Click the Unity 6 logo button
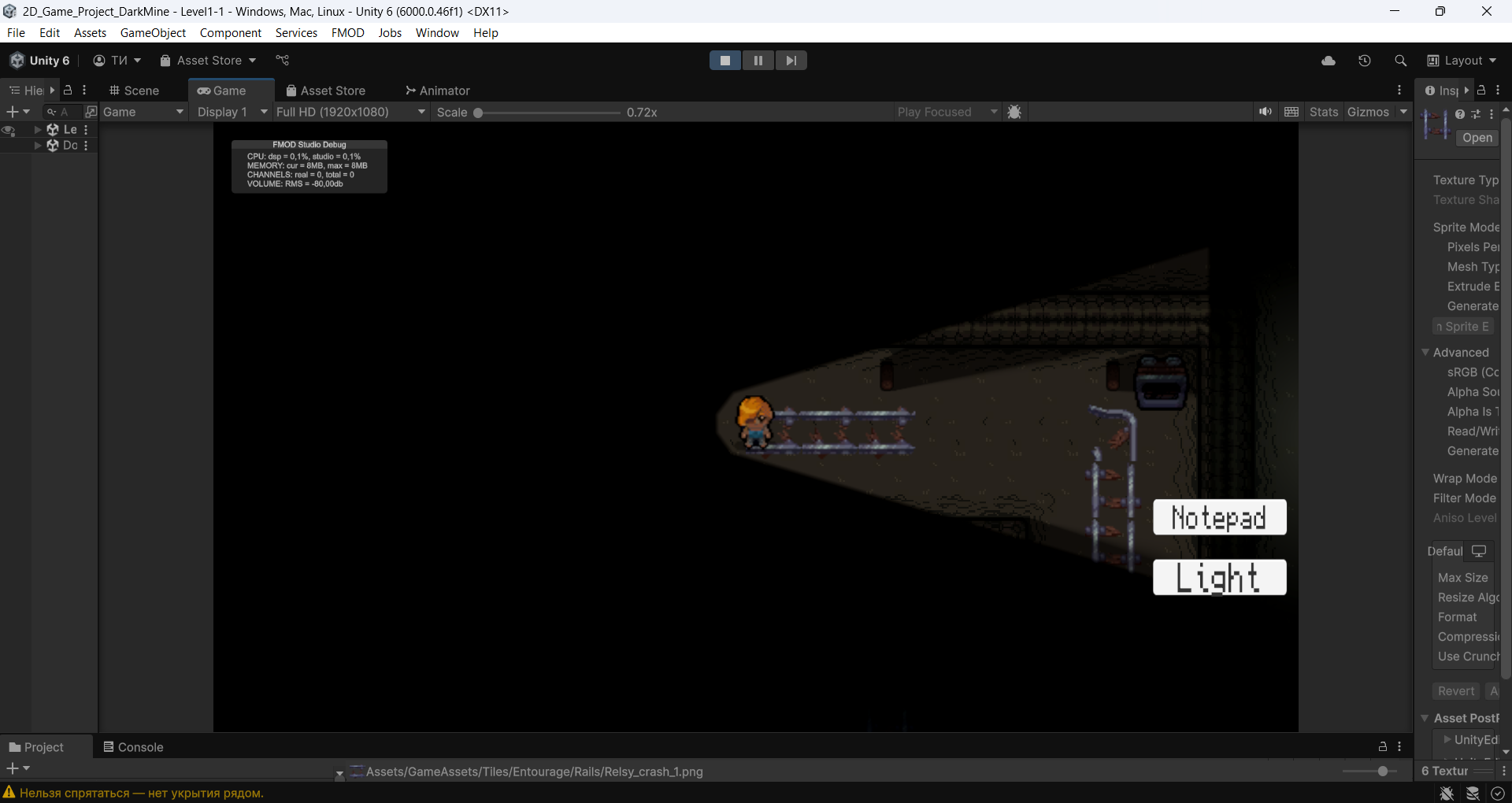Viewport: 1512px width, 803px height. point(40,61)
